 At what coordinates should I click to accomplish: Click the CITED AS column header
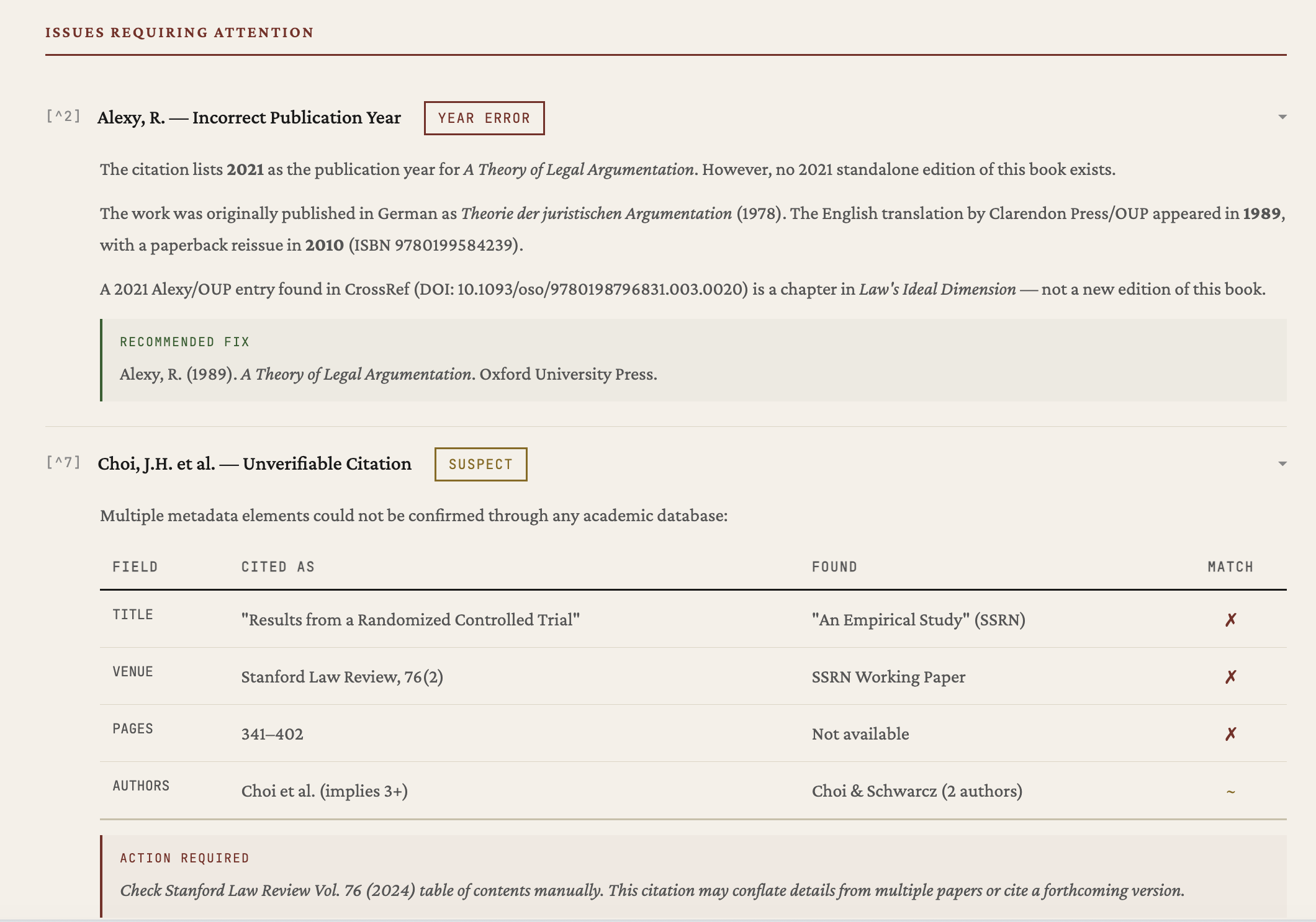pyautogui.click(x=277, y=567)
